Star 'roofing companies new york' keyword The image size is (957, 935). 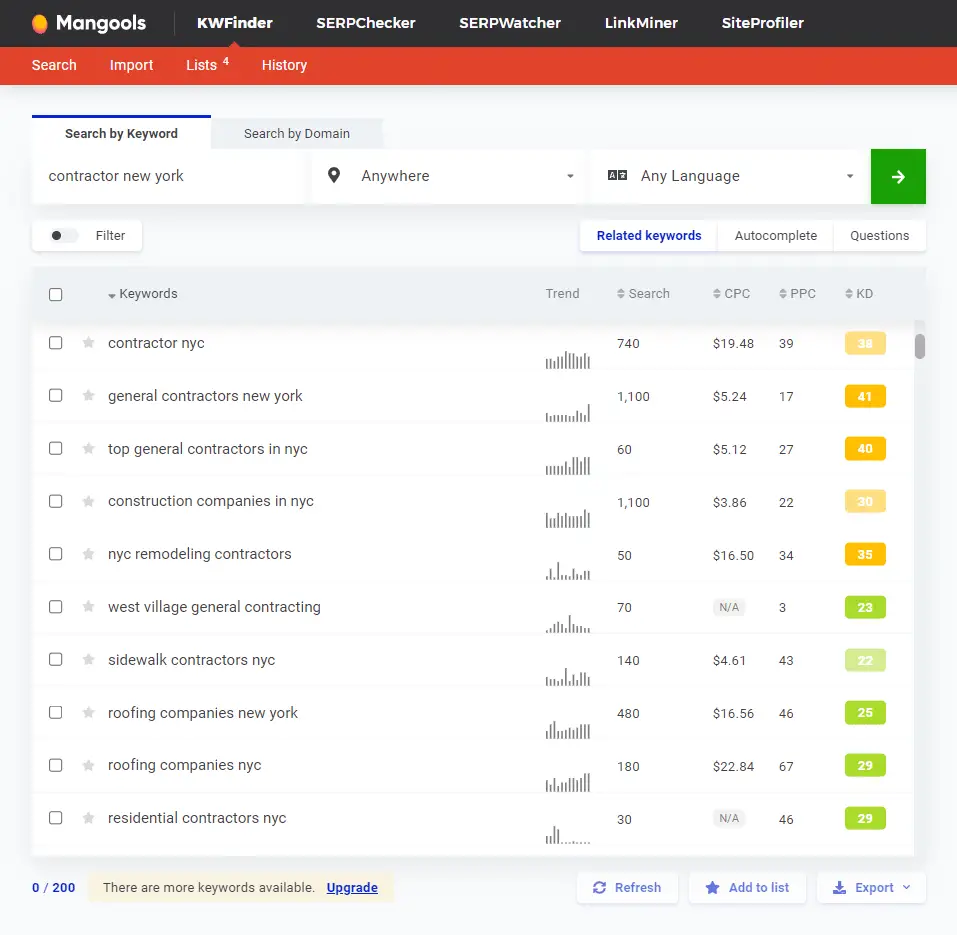[x=88, y=712]
